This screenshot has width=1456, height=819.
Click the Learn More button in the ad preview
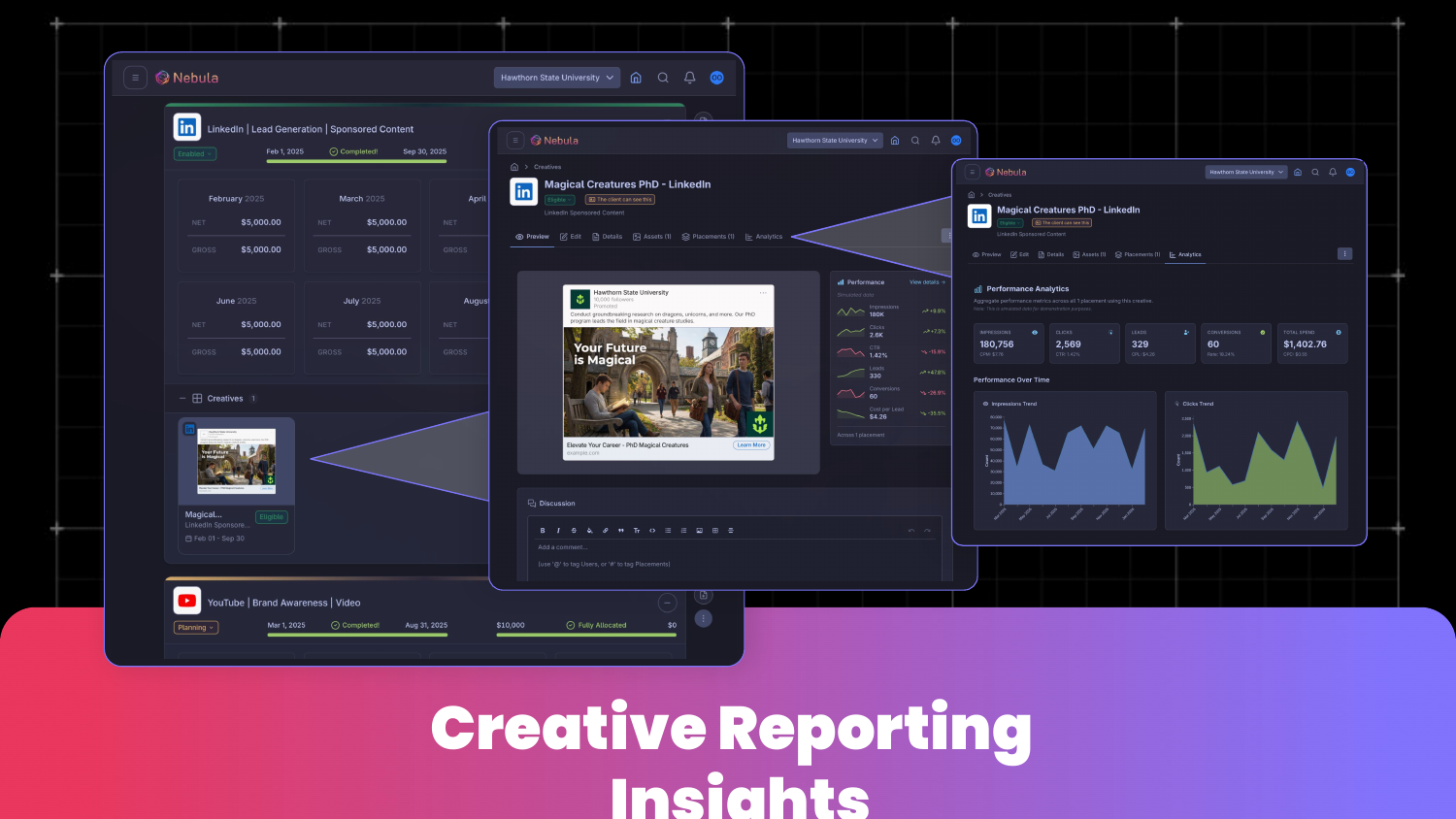coord(750,444)
